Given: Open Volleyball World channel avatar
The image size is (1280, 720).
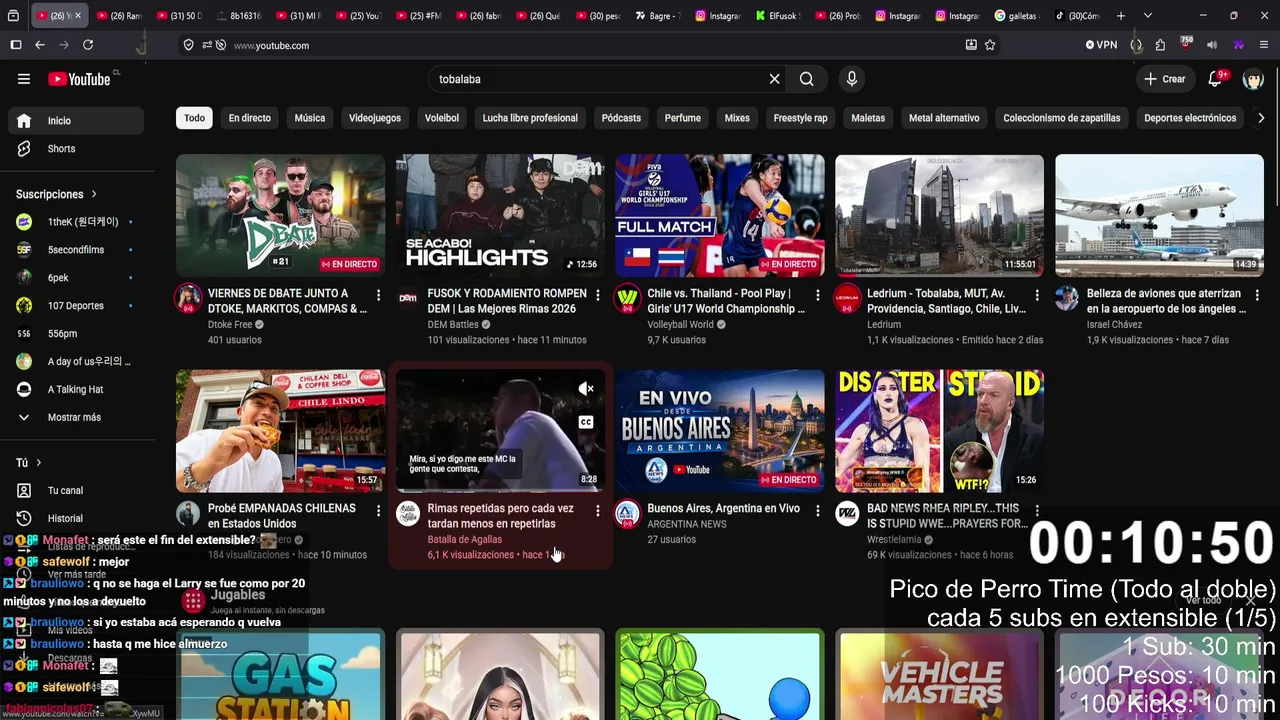Looking at the screenshot, I should (x=627, y=298).
